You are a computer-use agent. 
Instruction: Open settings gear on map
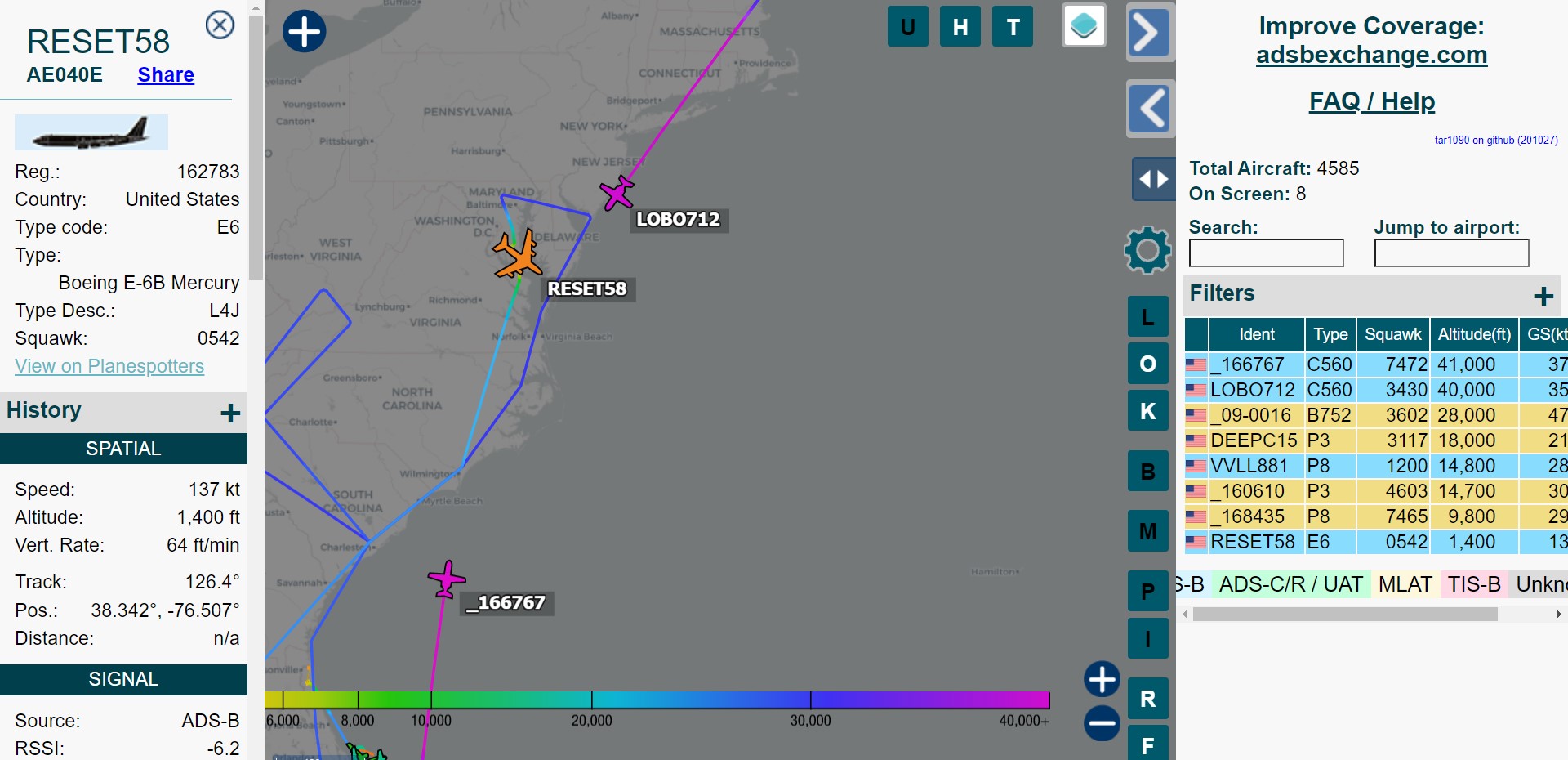click(x=1147, y=249)
